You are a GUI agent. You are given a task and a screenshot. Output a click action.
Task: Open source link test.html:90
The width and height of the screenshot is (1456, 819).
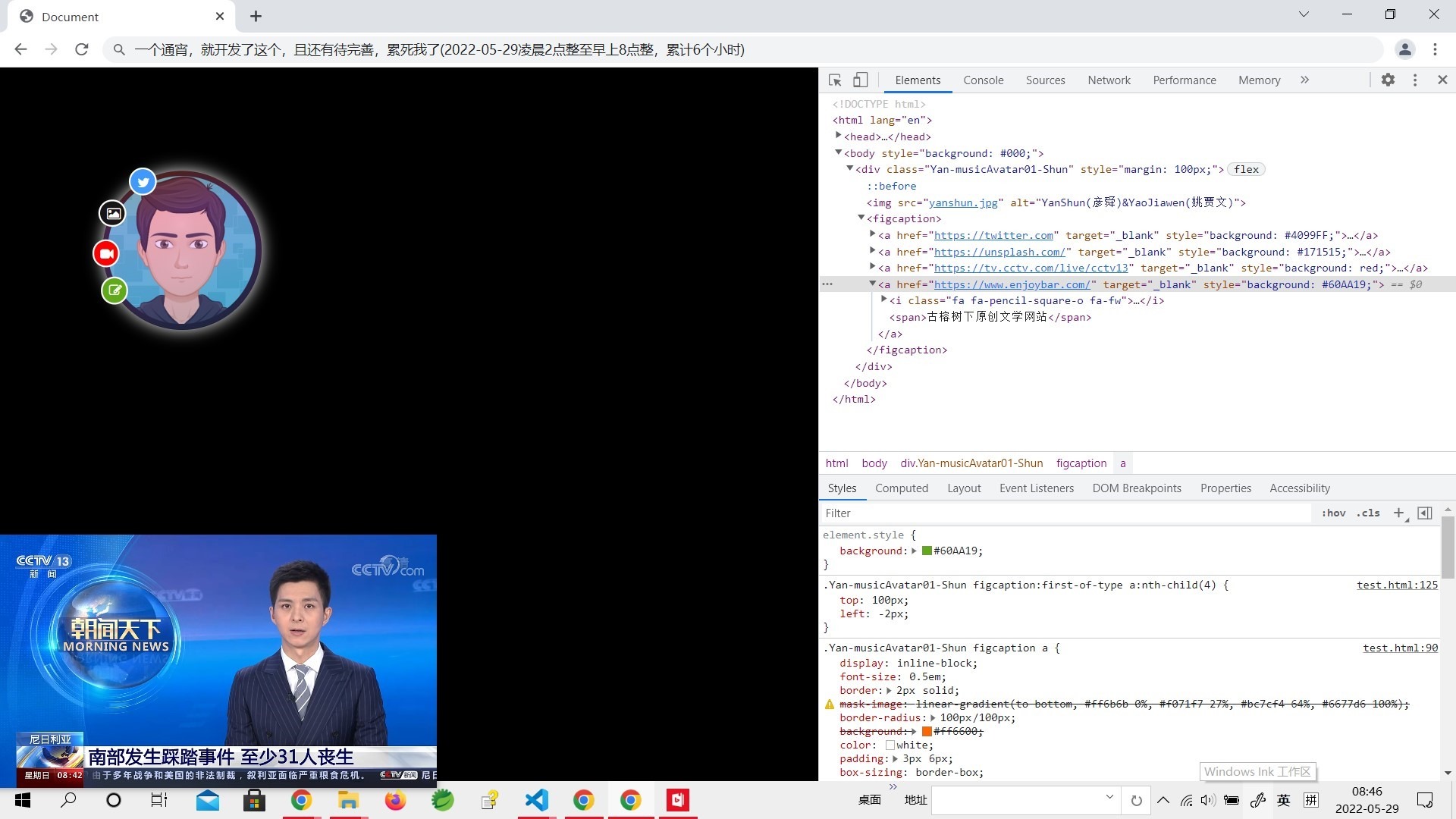(1400, 648)
